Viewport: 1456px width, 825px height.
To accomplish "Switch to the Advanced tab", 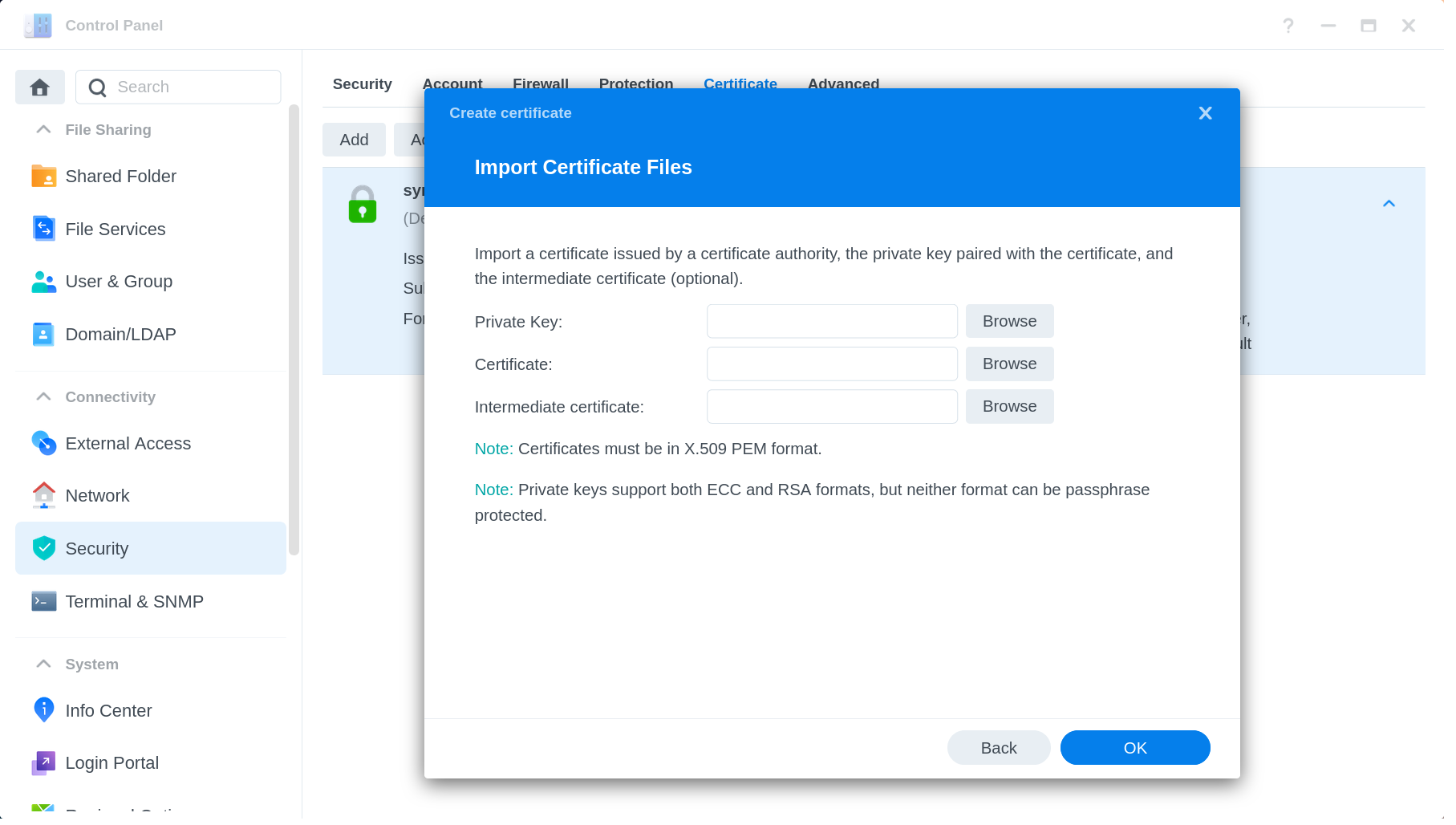I will click(x=843, y=83).
